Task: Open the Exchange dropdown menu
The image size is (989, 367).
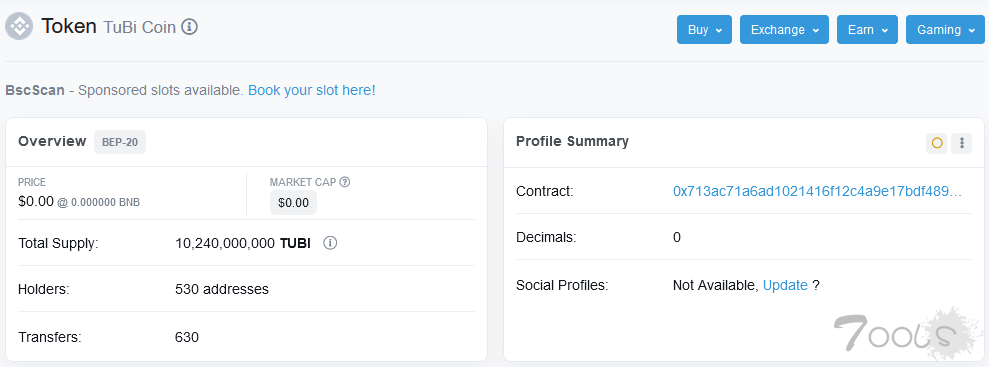Action: (x=785, y=30)
